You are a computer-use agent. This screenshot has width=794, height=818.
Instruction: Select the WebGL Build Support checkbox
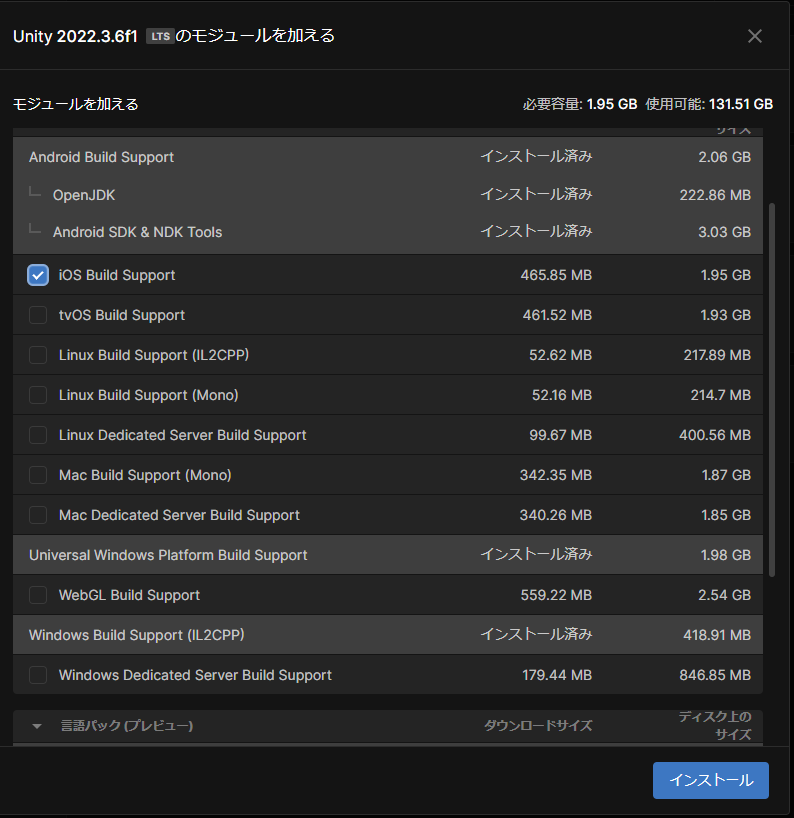38,595
